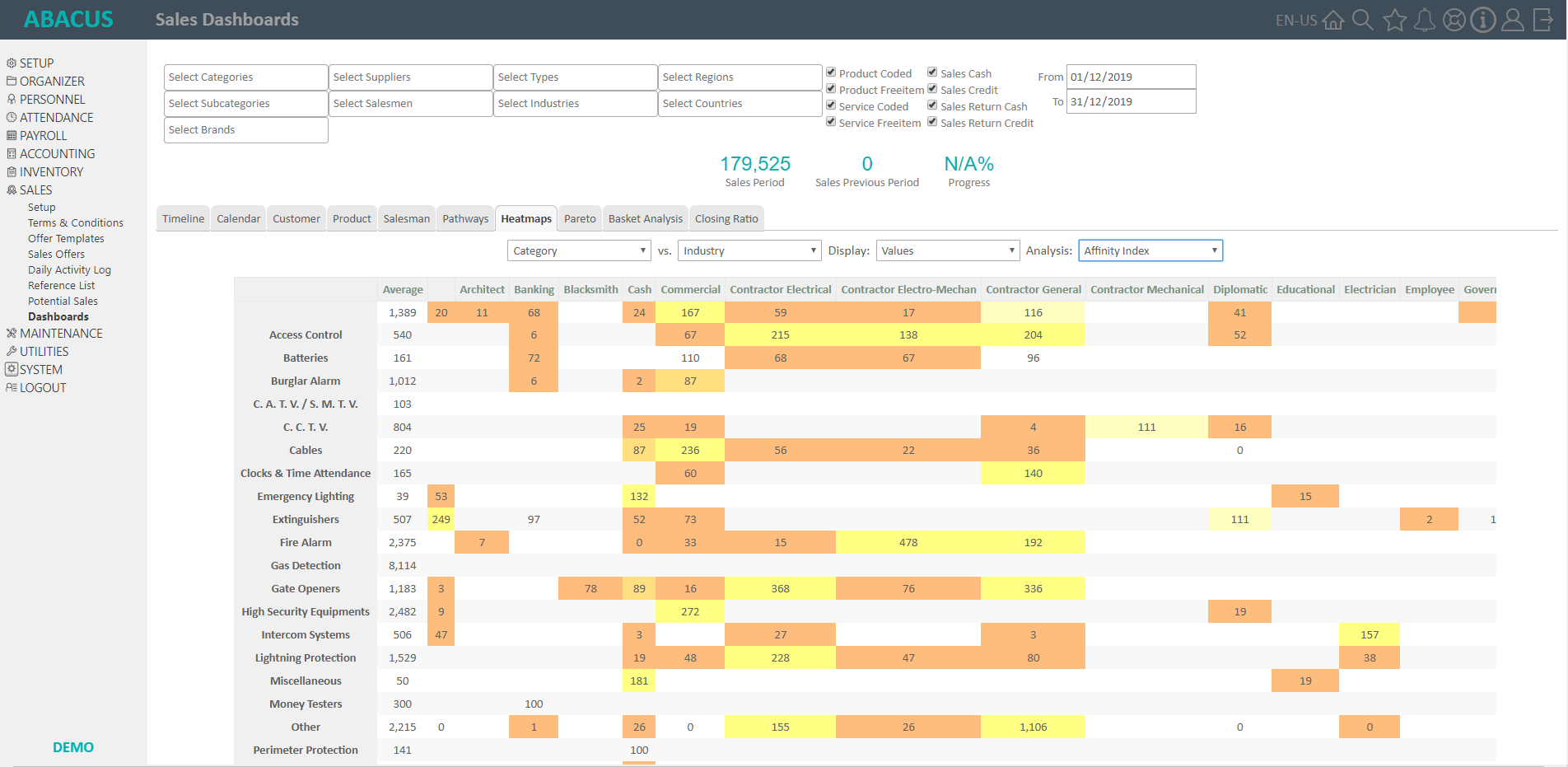Screen dimensions: 1568x767
Task: Click the home icon in top bar
Action: [x=1333, y=20]
